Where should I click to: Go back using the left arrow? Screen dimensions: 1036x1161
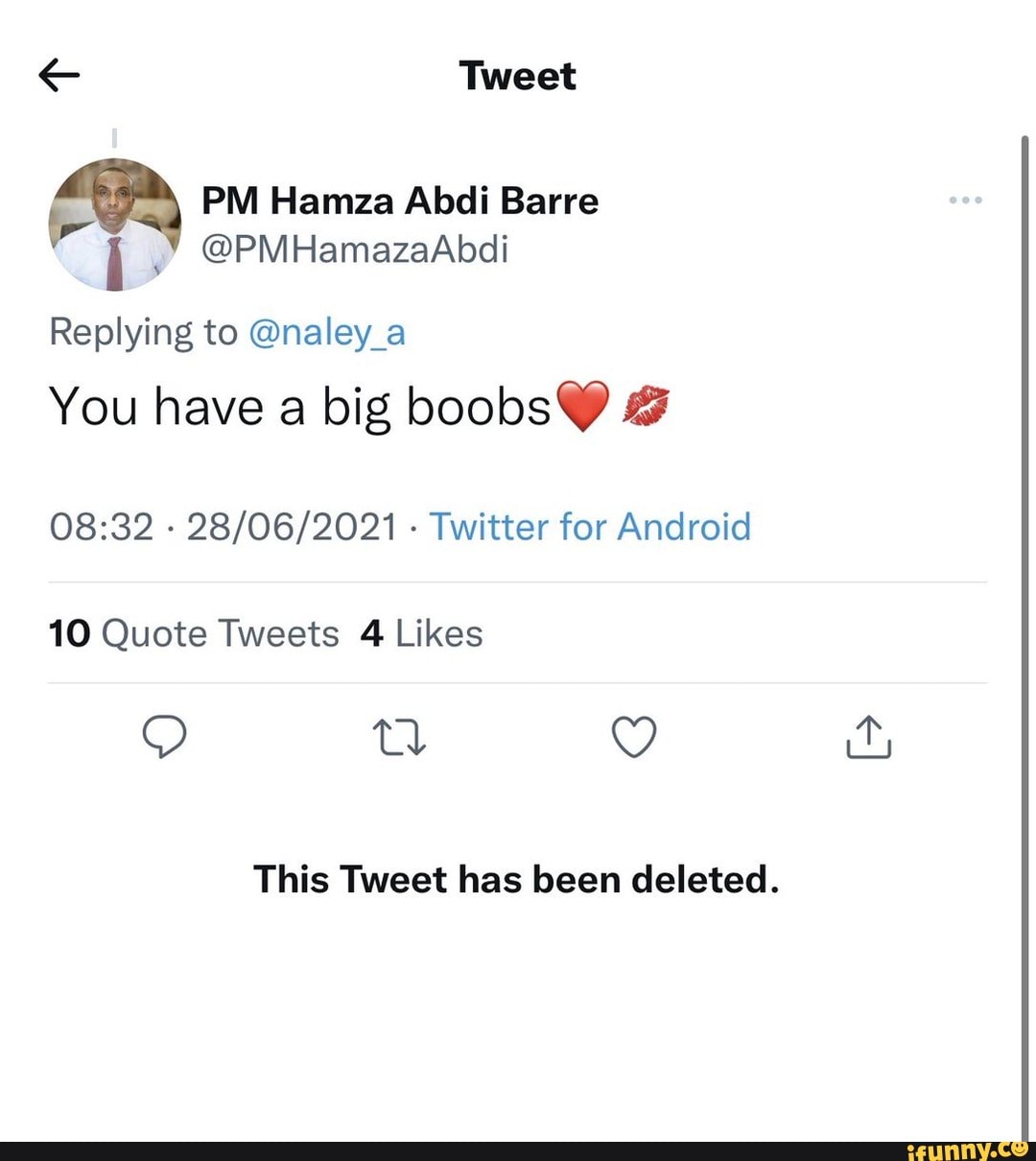[x=59, y=75]
